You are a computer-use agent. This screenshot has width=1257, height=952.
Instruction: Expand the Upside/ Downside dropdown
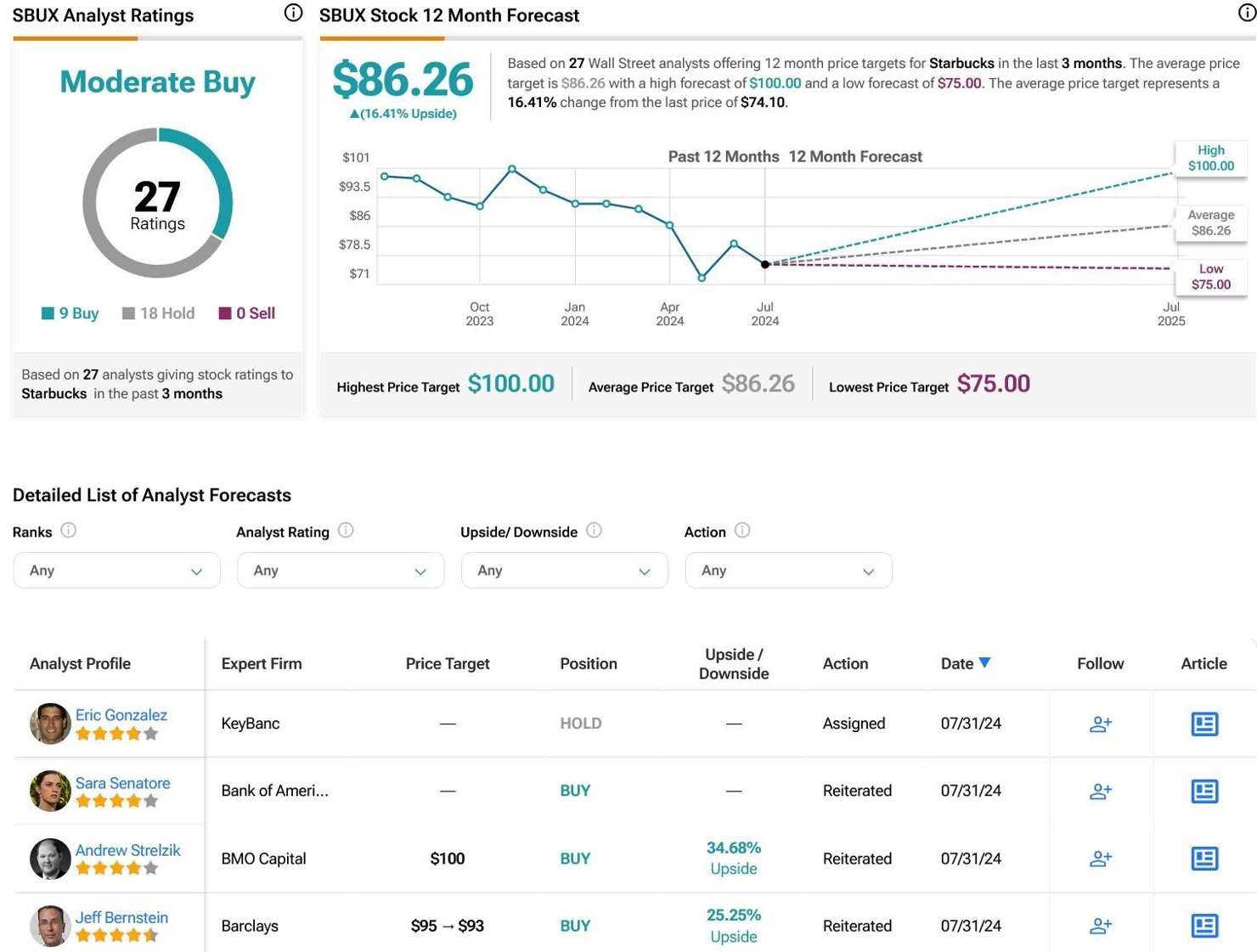coord(565,571)
